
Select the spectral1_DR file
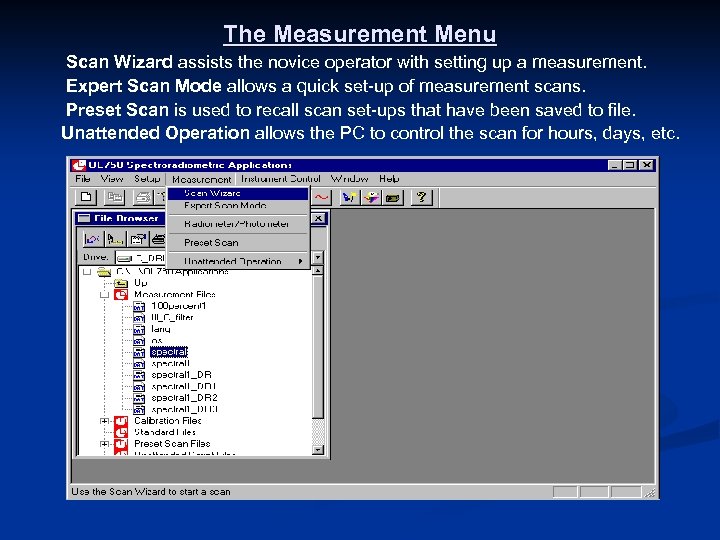point(181,375)
